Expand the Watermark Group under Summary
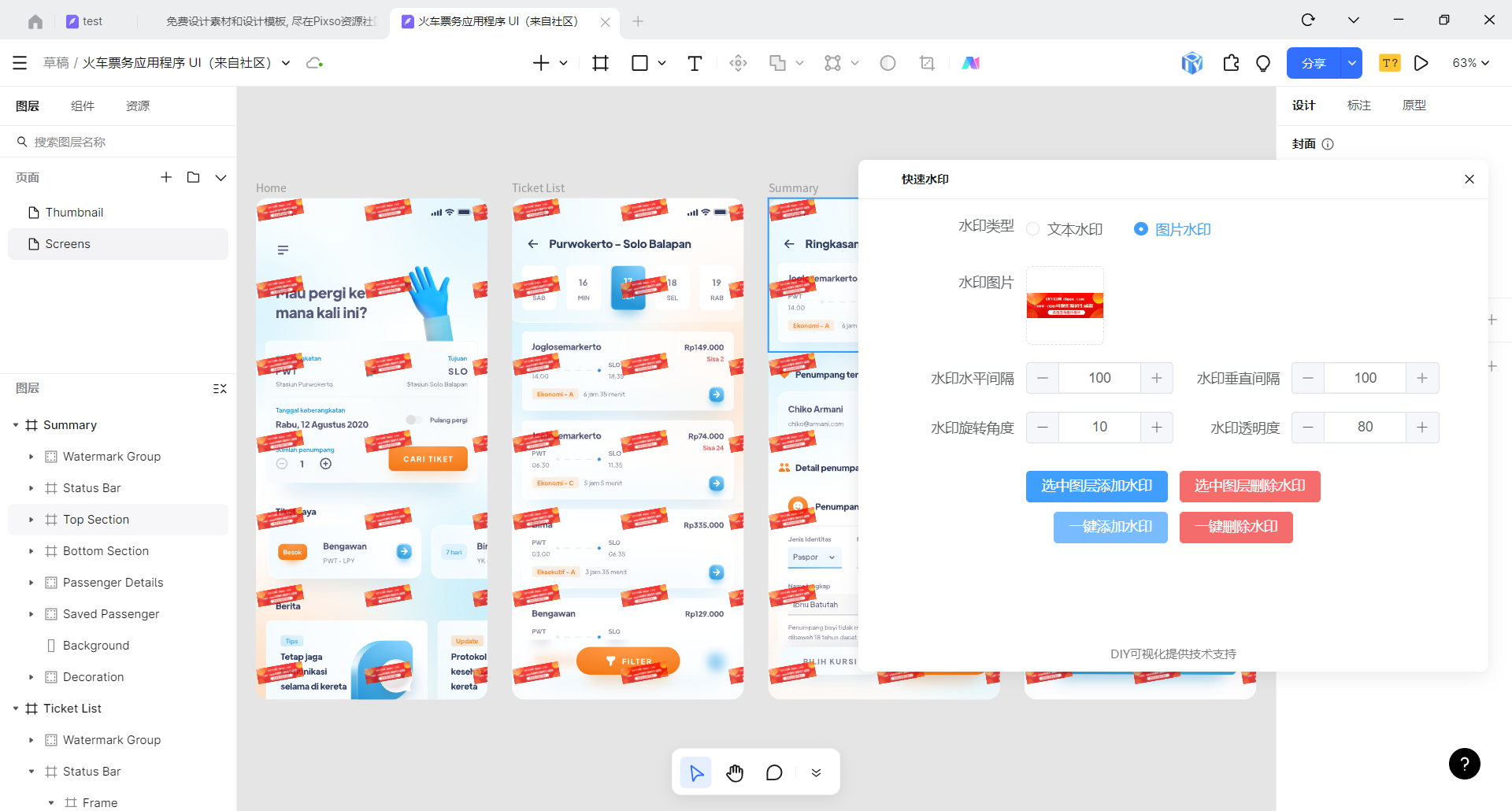This screenshot has height=811, width=1512. pos(31,457)
